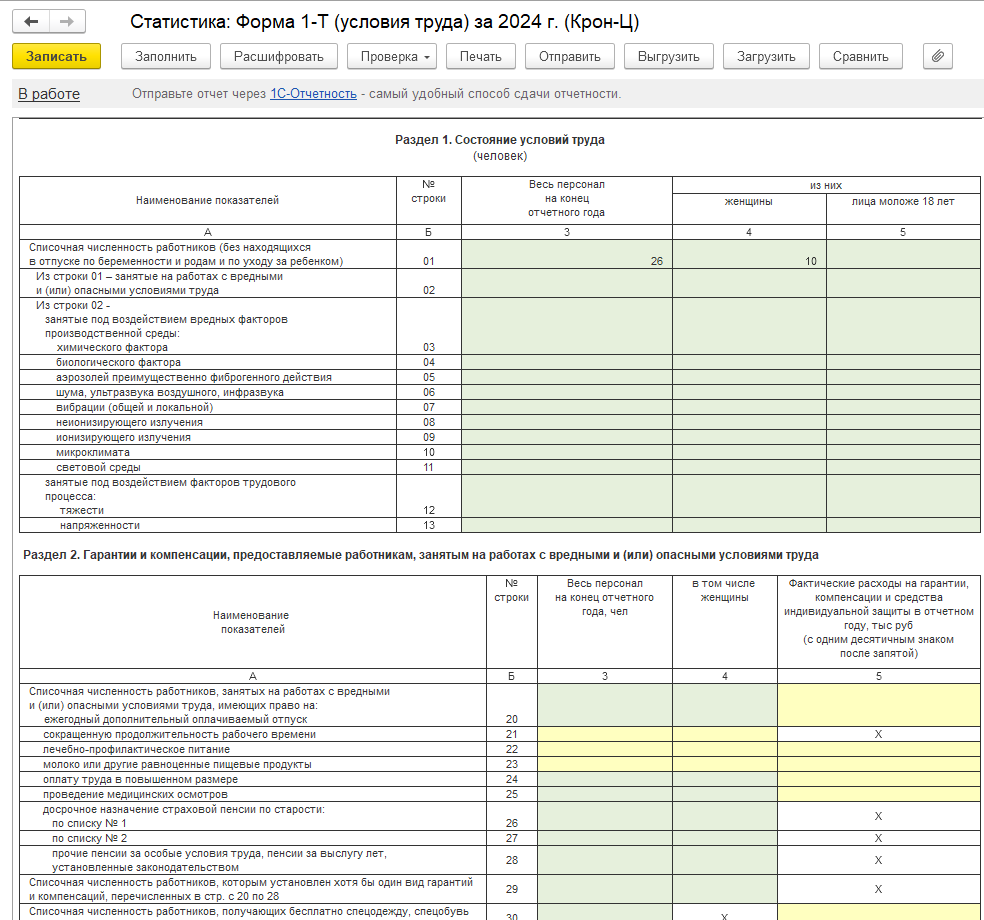The width and height of the screenshot is (984, 920).
Task: Click the Заполнить button
Action: tap(166, 56)
